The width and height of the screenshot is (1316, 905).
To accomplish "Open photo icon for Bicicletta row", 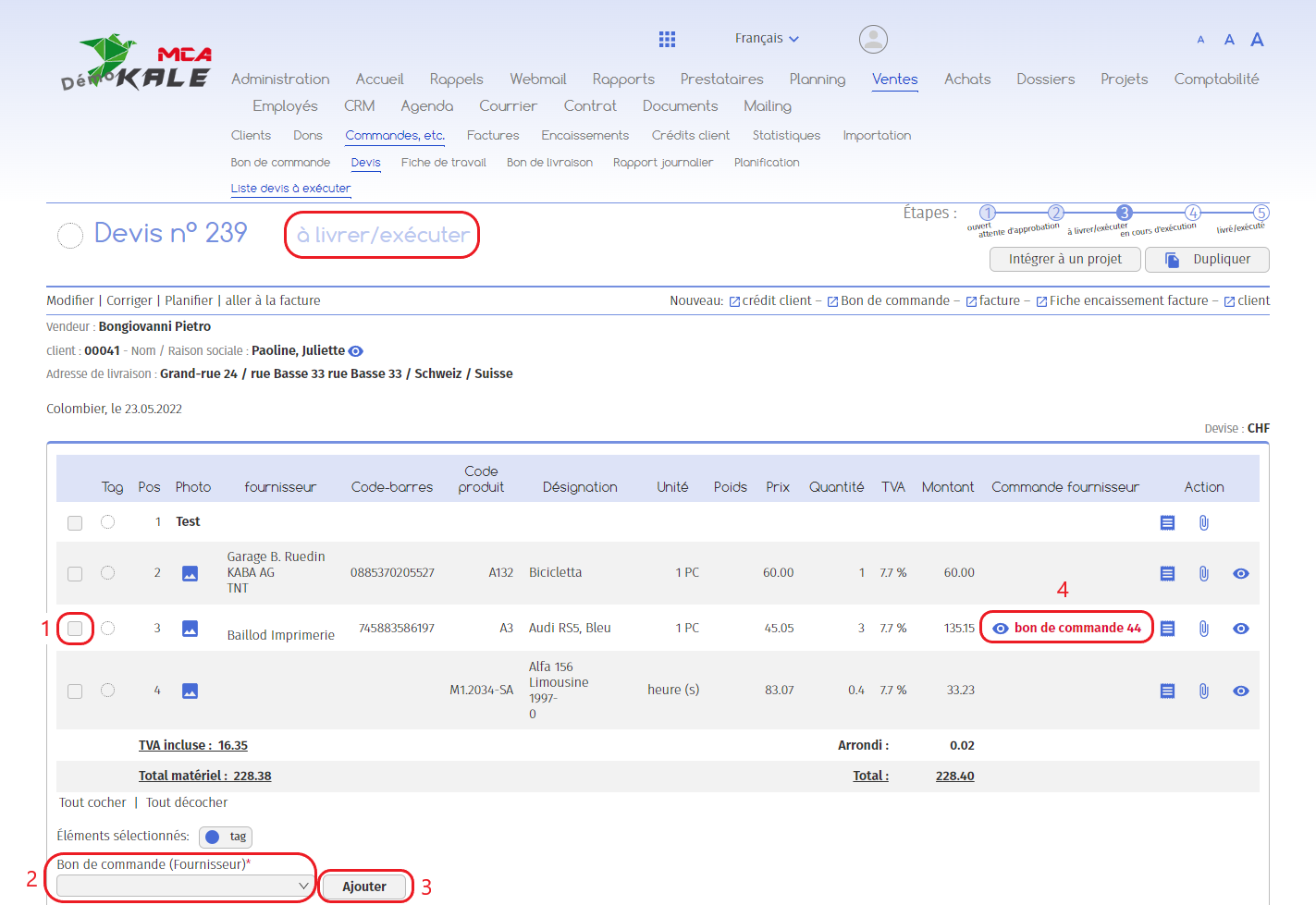I will coord(190,574).
